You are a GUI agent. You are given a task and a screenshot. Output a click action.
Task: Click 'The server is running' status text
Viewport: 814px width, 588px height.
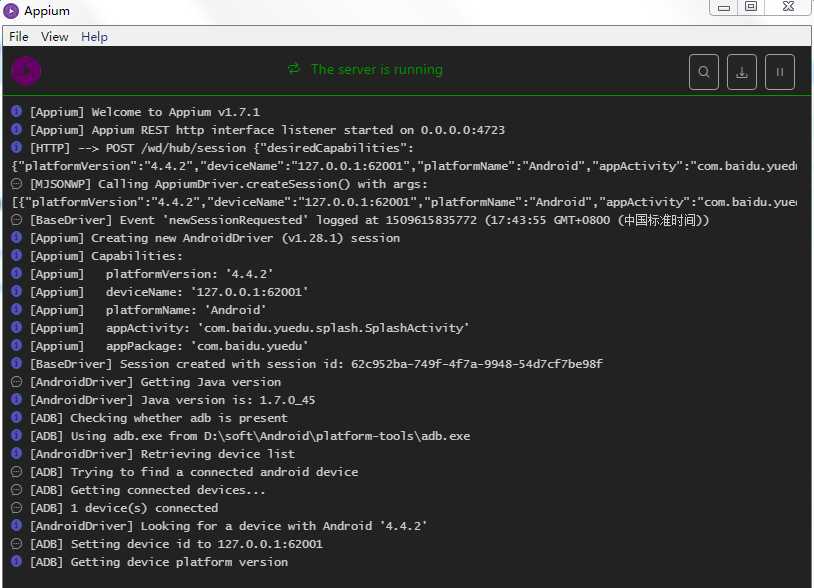376,69
